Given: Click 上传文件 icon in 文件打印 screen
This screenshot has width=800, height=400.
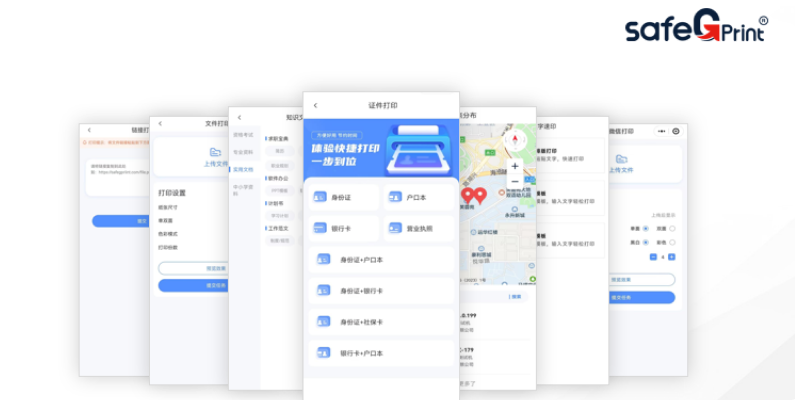Looking at the screenshot, I should pyautogui.click(x=216, y=152).
